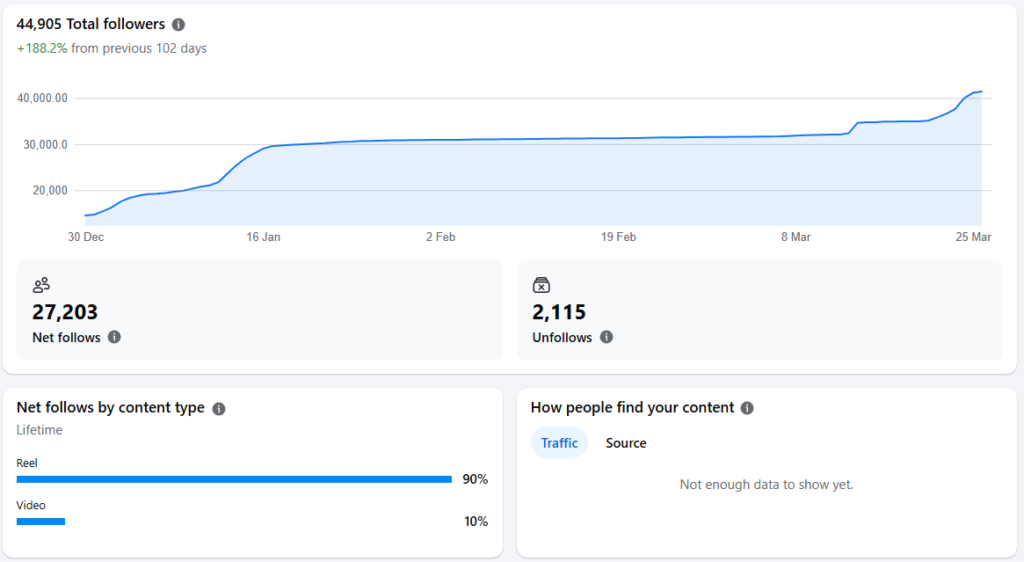The width and height of the screenshot is (1024, 562).
Task: Click the 27,203 net follows number
Action: click(x=65, y=312)
